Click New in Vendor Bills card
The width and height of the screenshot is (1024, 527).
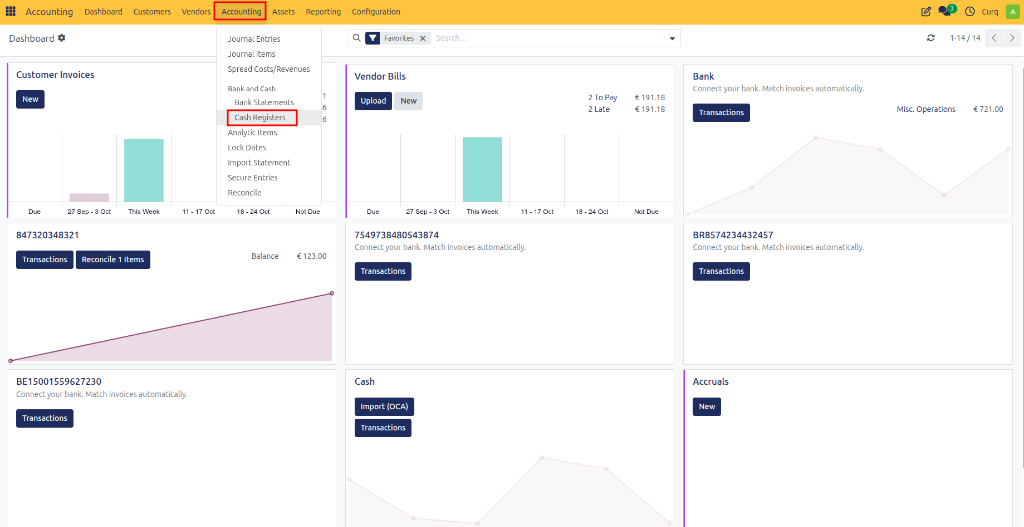coord(409,101)
